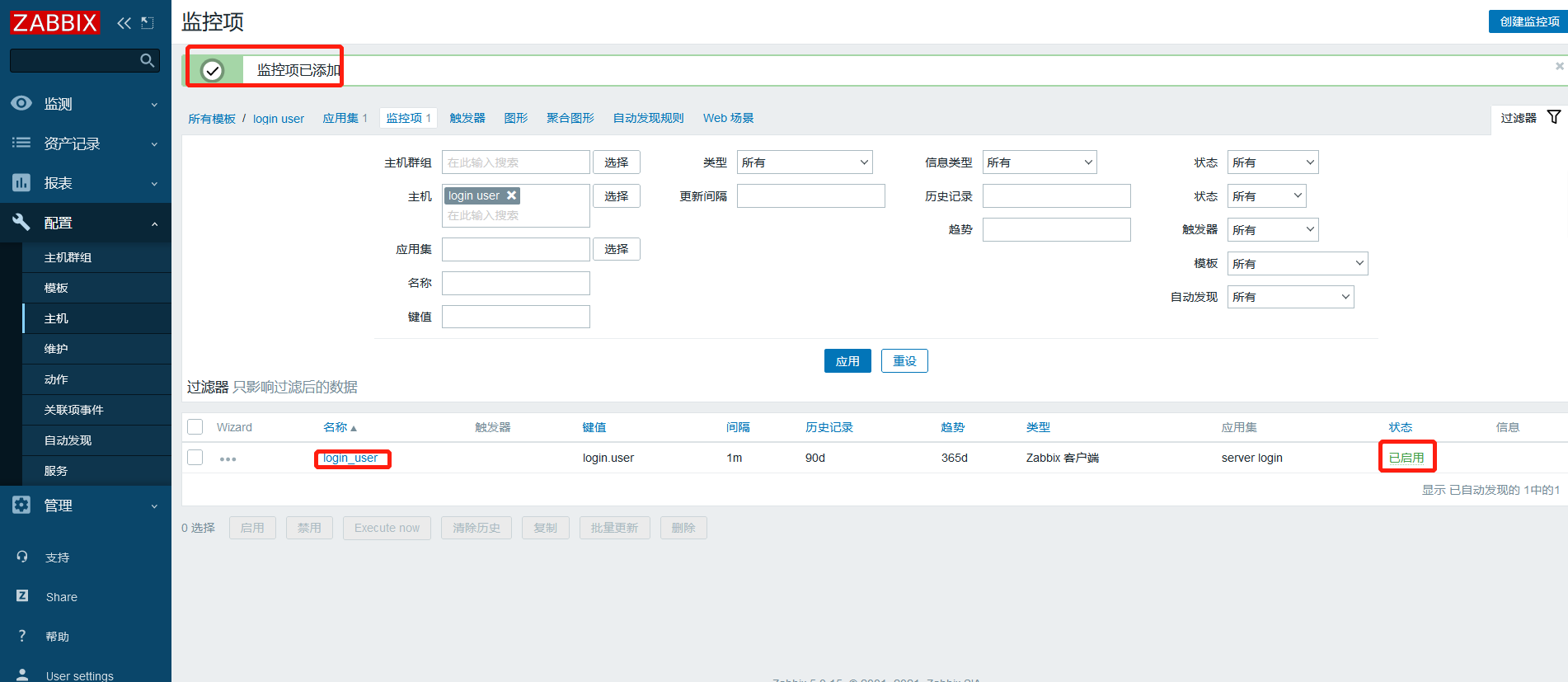Open 自动发现 in configuration menu
The width and height of the screenshot is (1568, 682).
(96, 440)
